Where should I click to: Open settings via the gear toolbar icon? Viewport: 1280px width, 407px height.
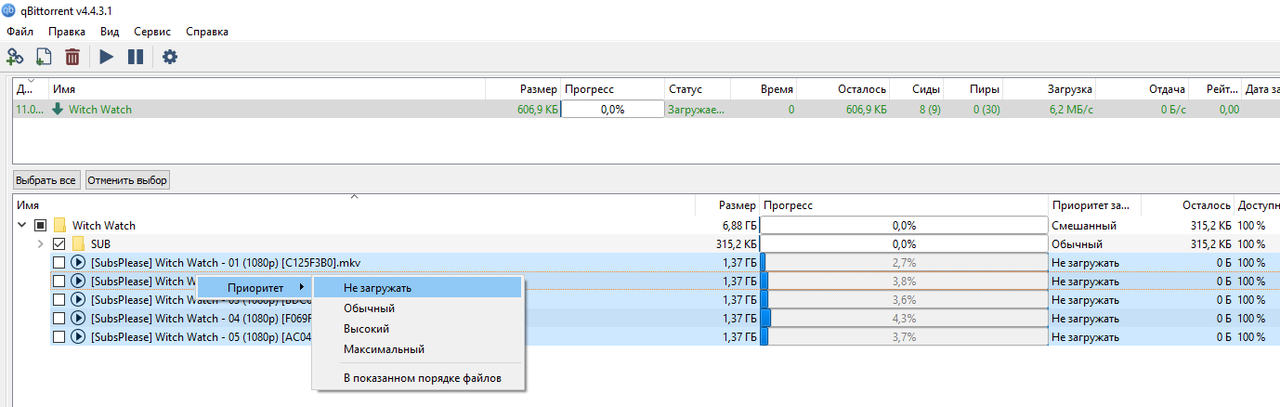click(x=170, y=57)
